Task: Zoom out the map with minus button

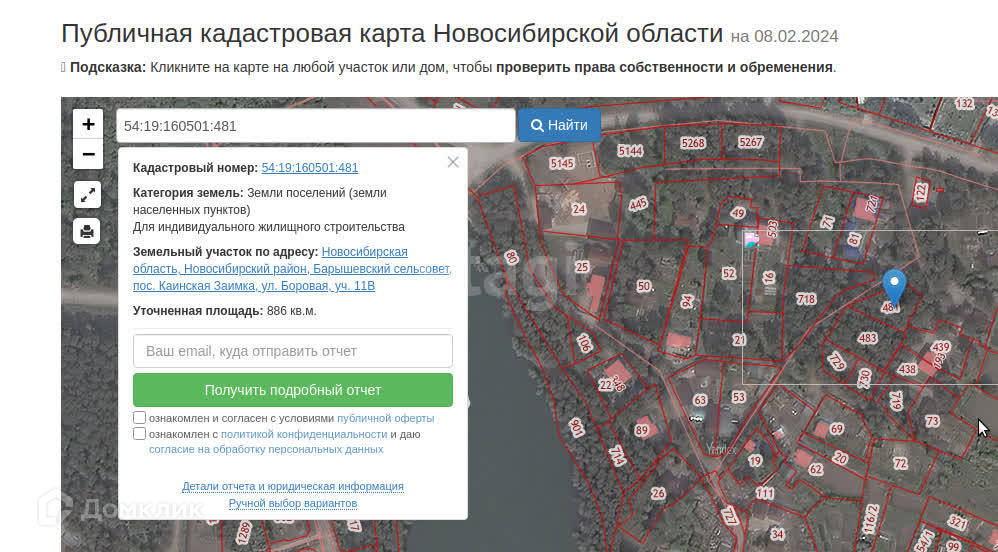Action: pyautogui.click(x=88, y=154)
